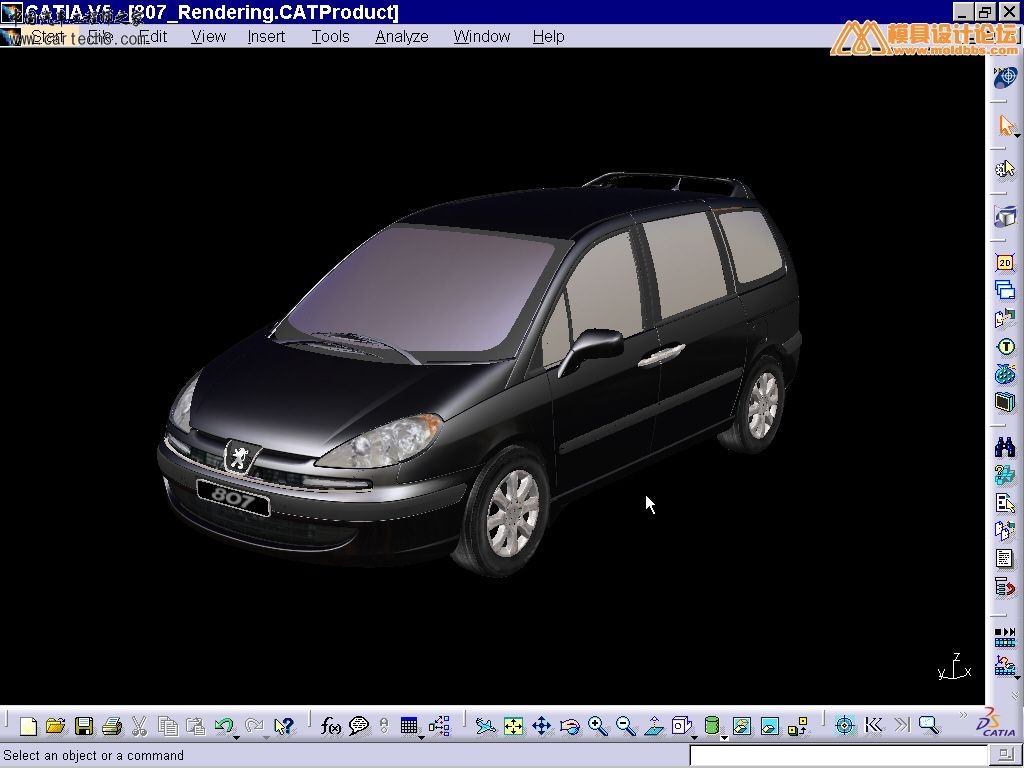Click the gear with cursor icon
Viewport: 1024px width, 768px height.
[1005, 169]
